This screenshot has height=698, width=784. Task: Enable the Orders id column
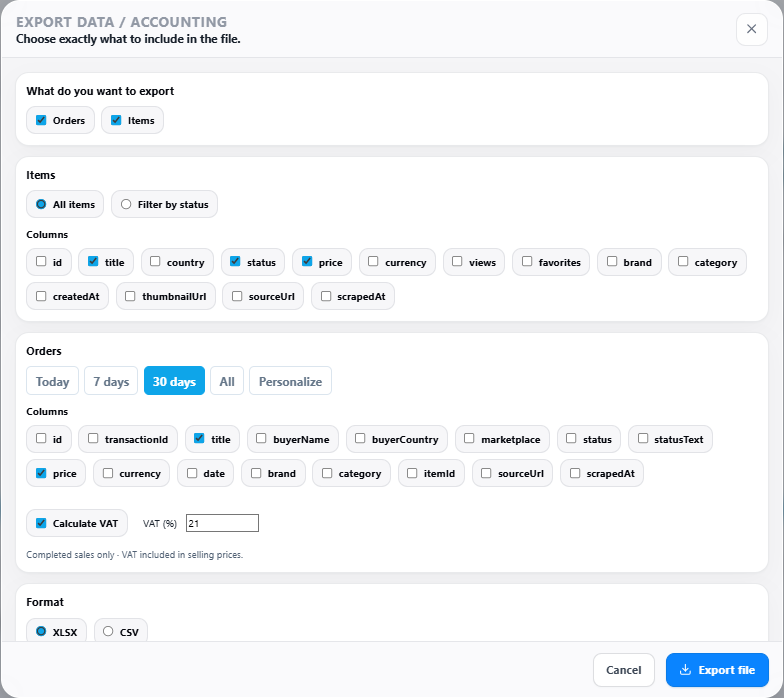pos(41,438)
